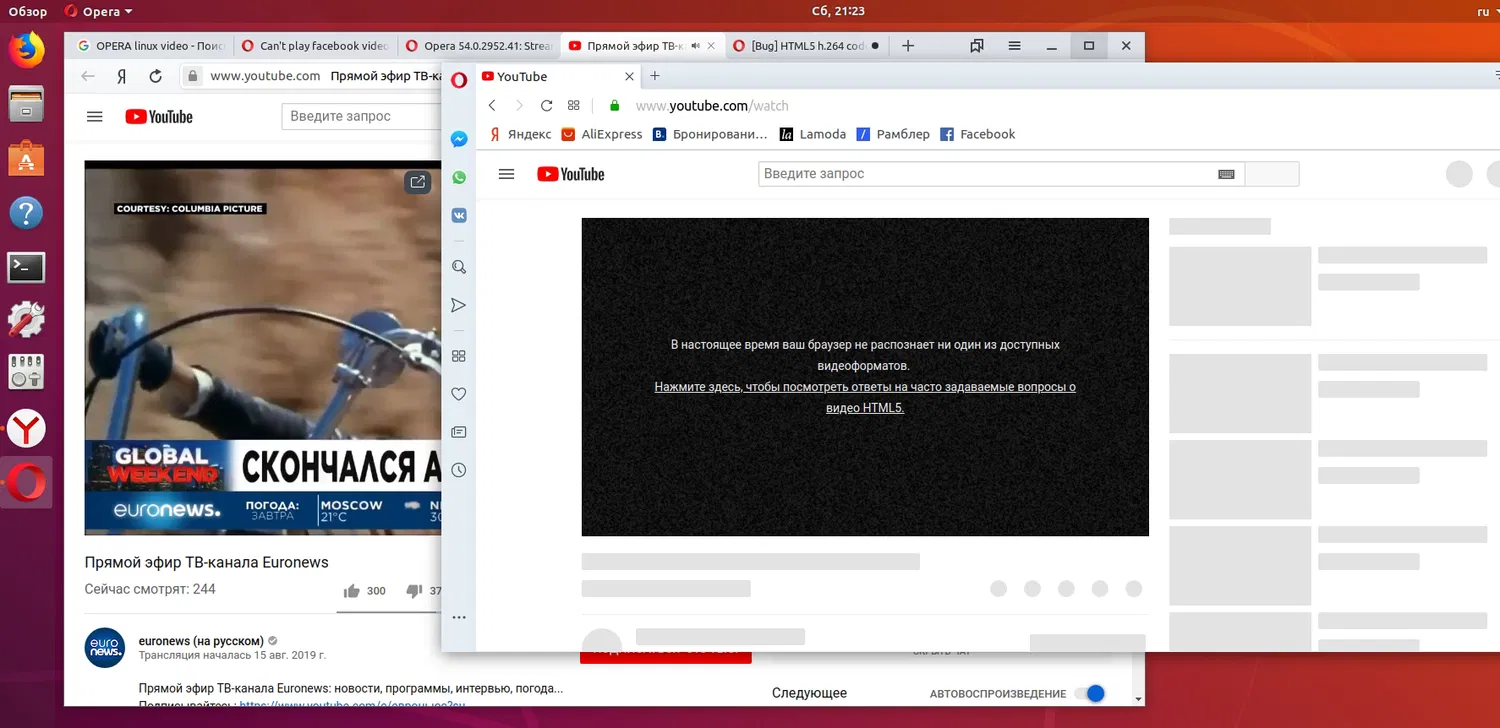Open Facebook Messenger in Opera sidebar

point(459,140)
